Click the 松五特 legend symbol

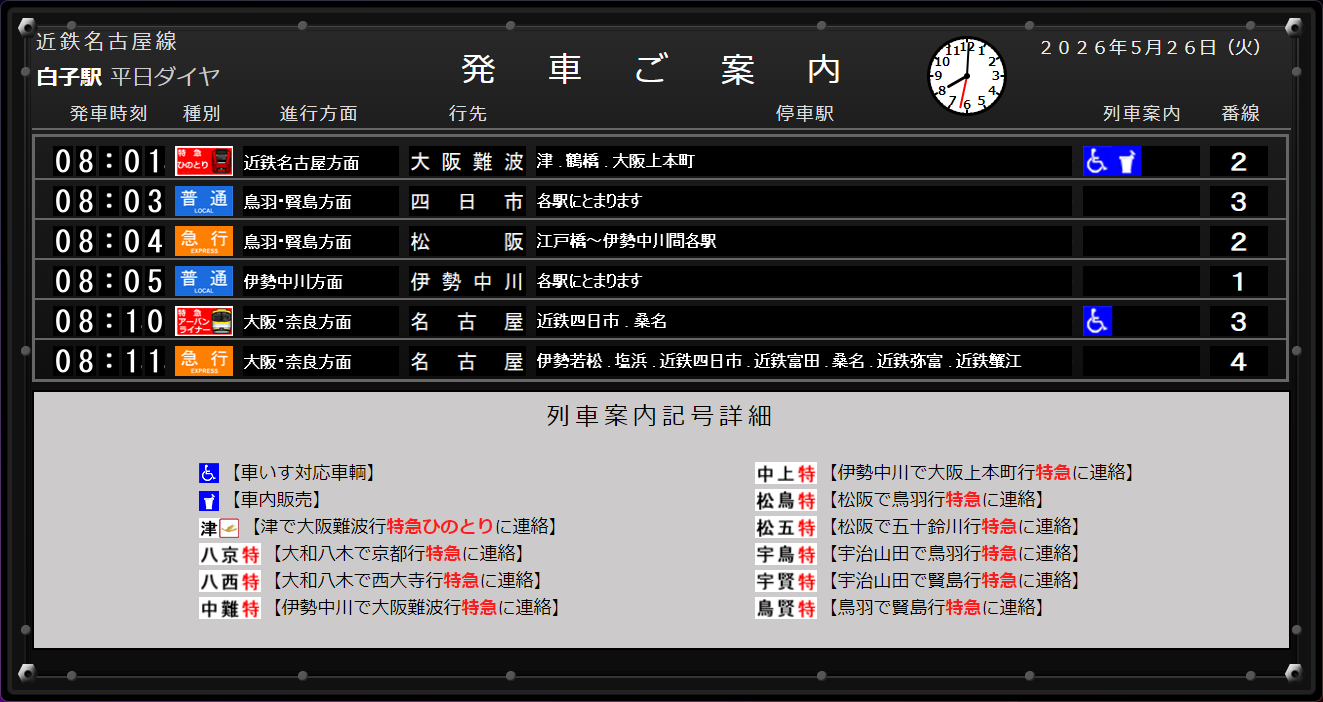[x=786, y=527]
